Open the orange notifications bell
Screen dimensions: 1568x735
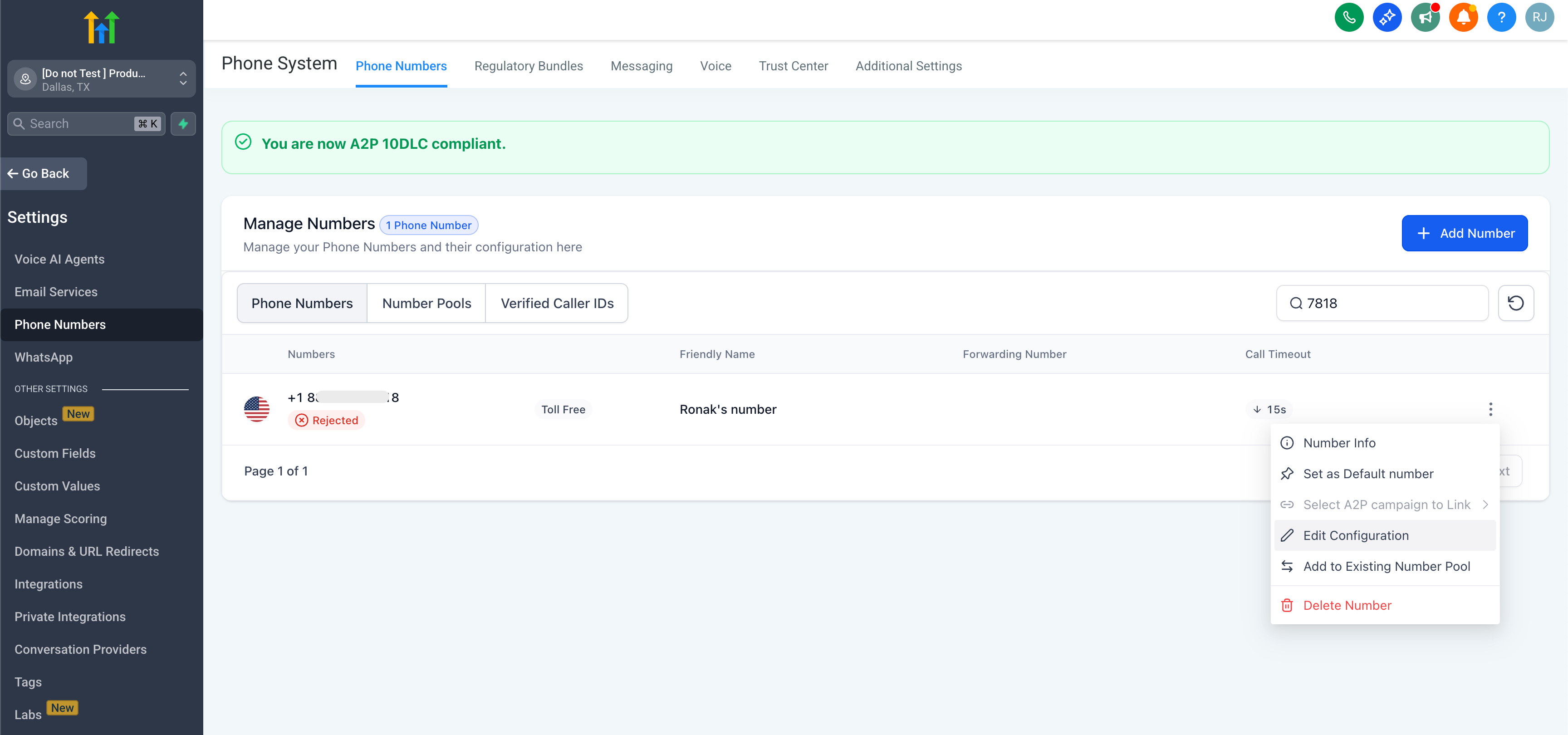pos(1463,17)
